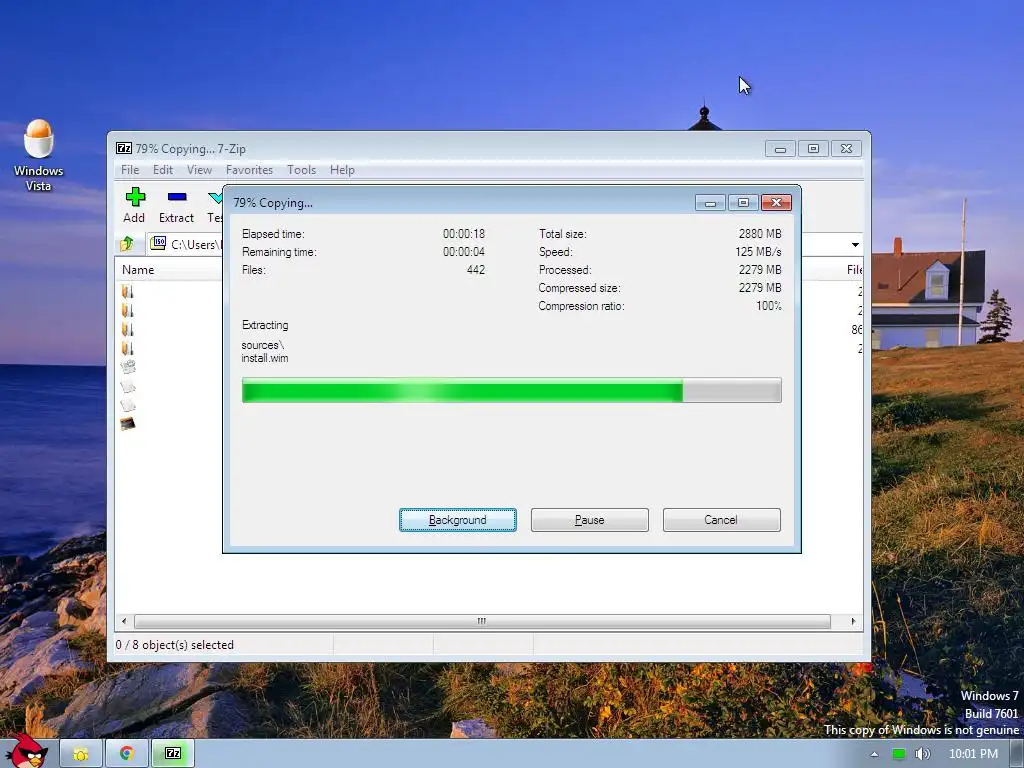Click the blue Extract toolbar icon
Screen dimensions: 1024x768
tap(177, 197)
